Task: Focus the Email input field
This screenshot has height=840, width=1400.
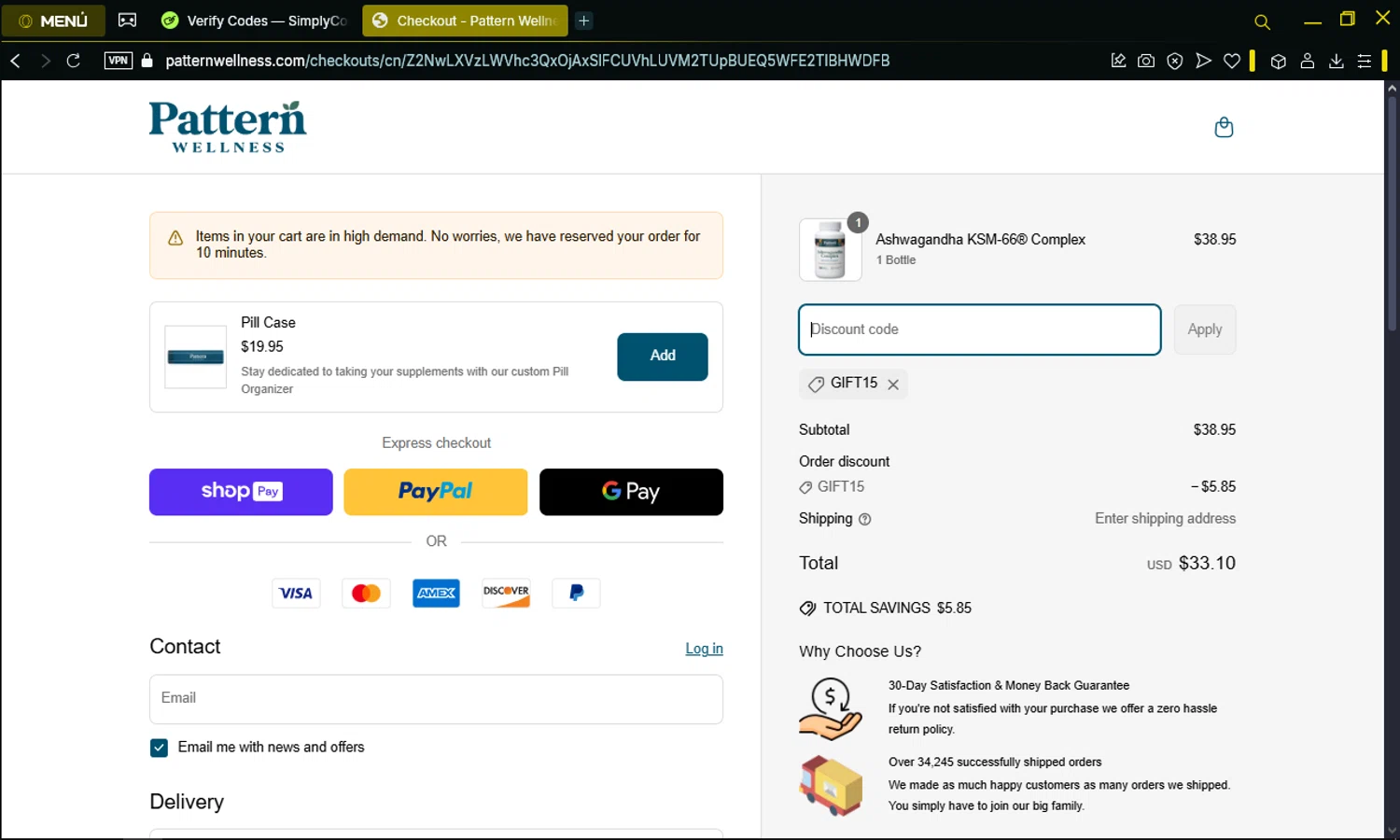Action: coord(436,699)
